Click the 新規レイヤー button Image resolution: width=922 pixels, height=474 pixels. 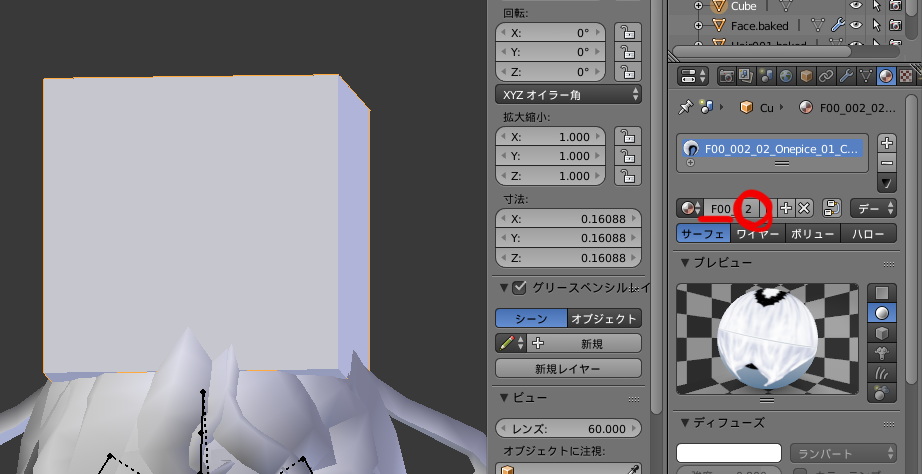click(x=568, y=369)
